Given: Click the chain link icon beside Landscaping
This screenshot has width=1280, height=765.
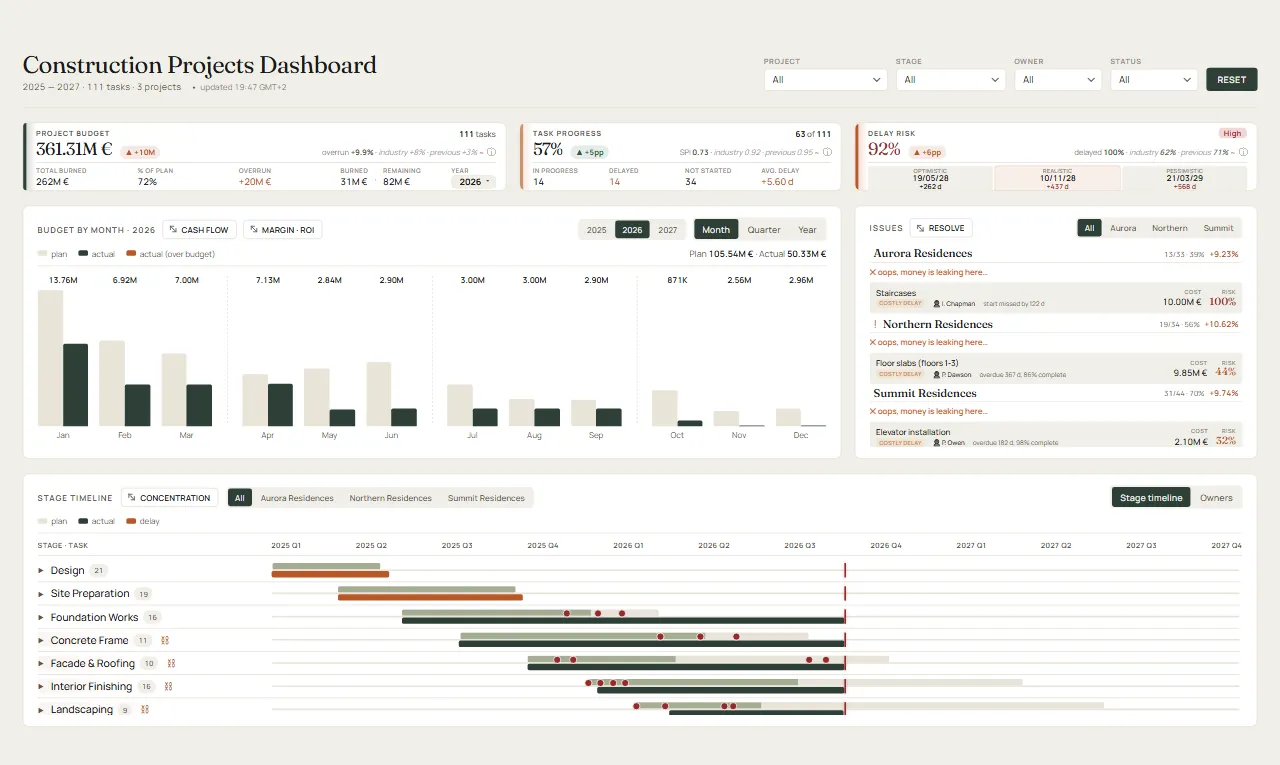Looking at the screenshot, I should [144, 709].
